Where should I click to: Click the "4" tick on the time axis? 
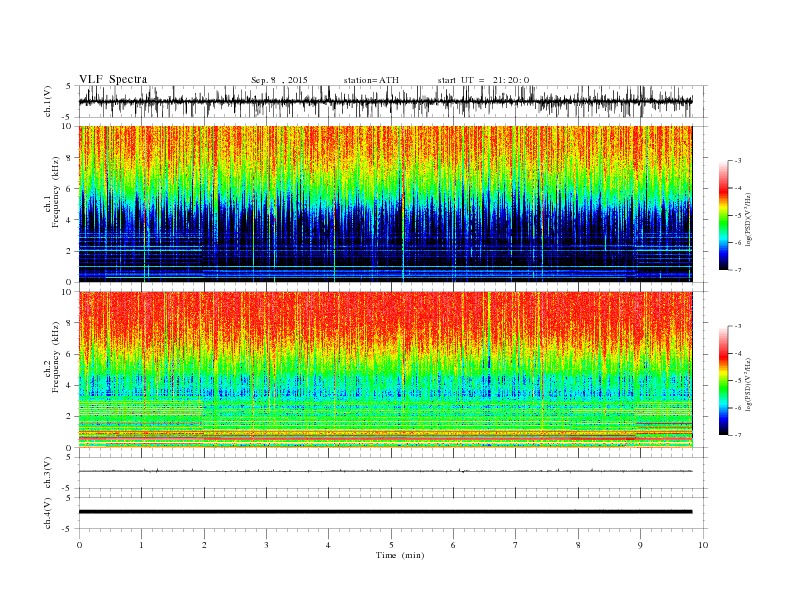(329, 545)
